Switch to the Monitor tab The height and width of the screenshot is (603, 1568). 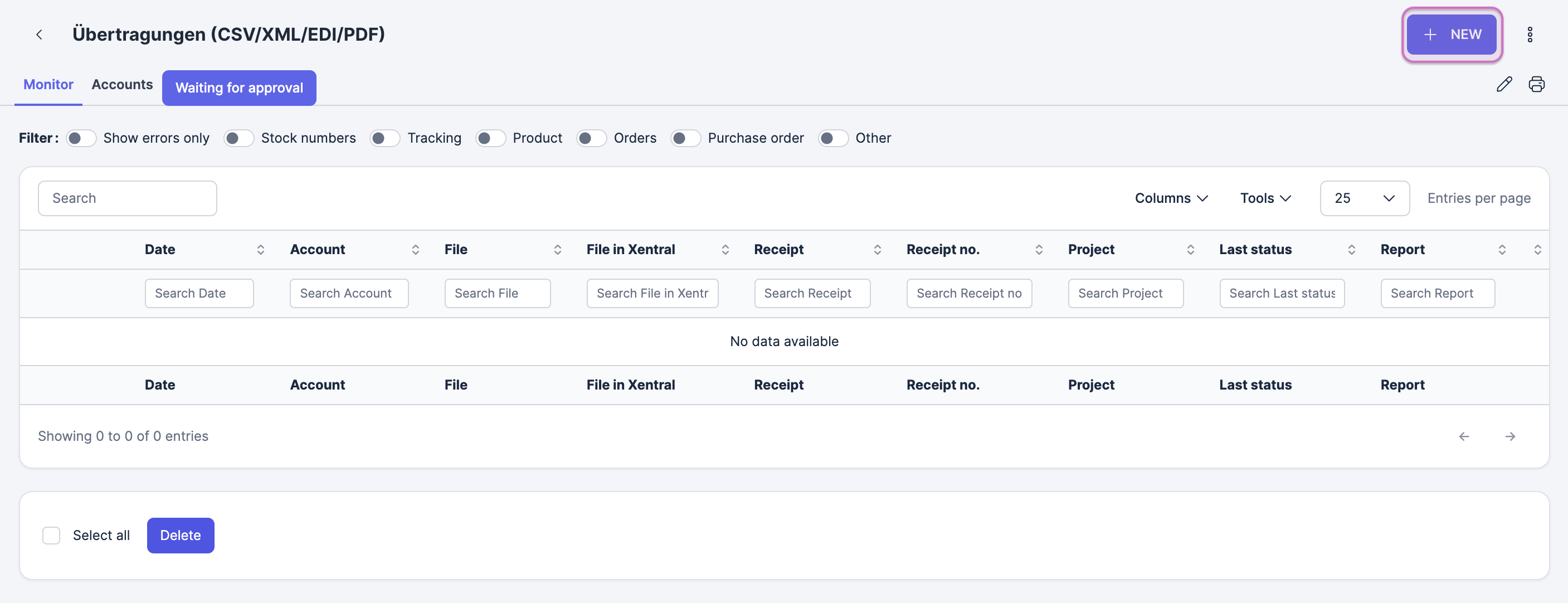coord(48,85)
